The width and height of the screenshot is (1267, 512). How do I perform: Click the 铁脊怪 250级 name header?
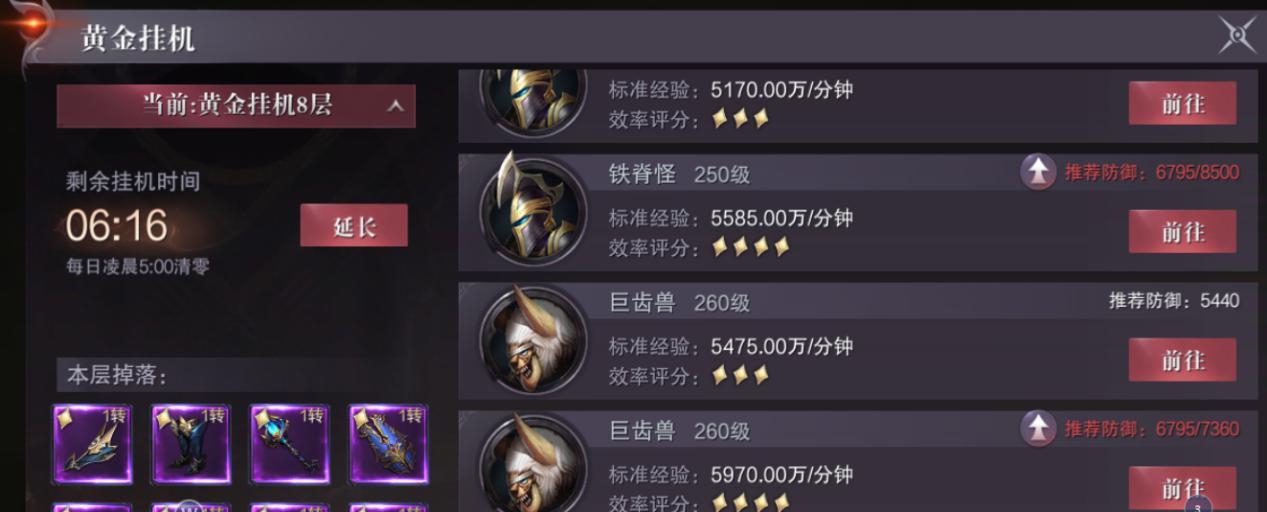click(679, 174)
